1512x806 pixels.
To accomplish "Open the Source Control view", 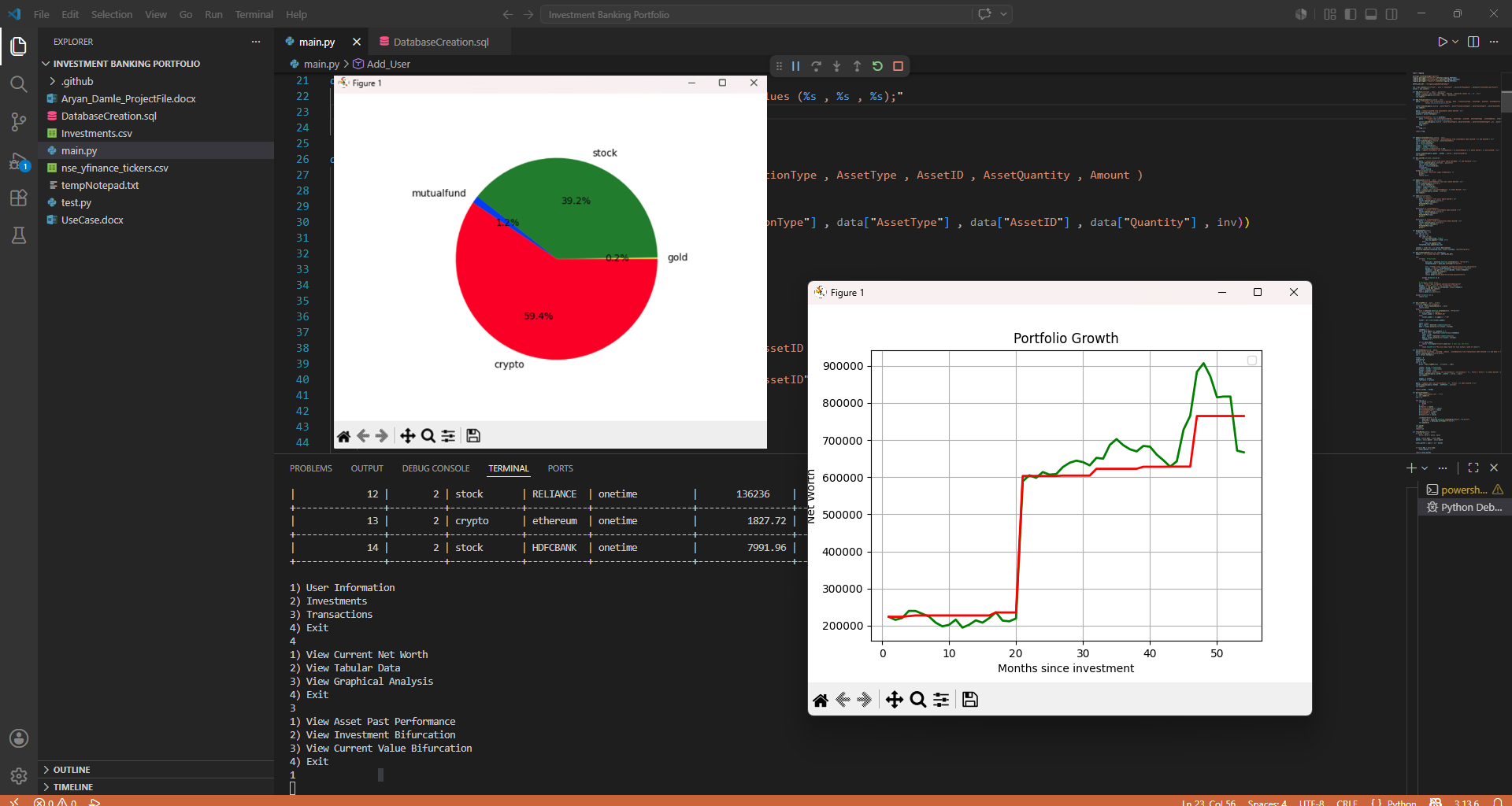I will tap(19, 122).
